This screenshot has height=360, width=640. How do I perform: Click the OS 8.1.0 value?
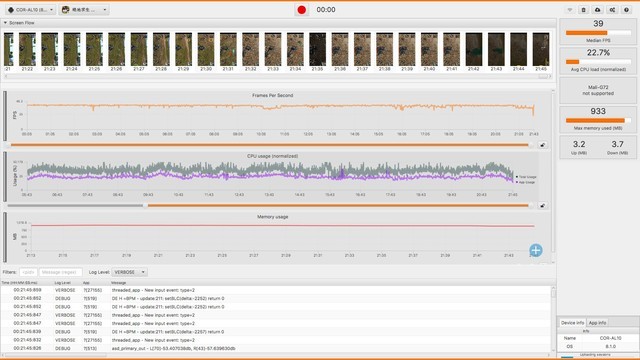pyautogui.click(x=610, y=346)
